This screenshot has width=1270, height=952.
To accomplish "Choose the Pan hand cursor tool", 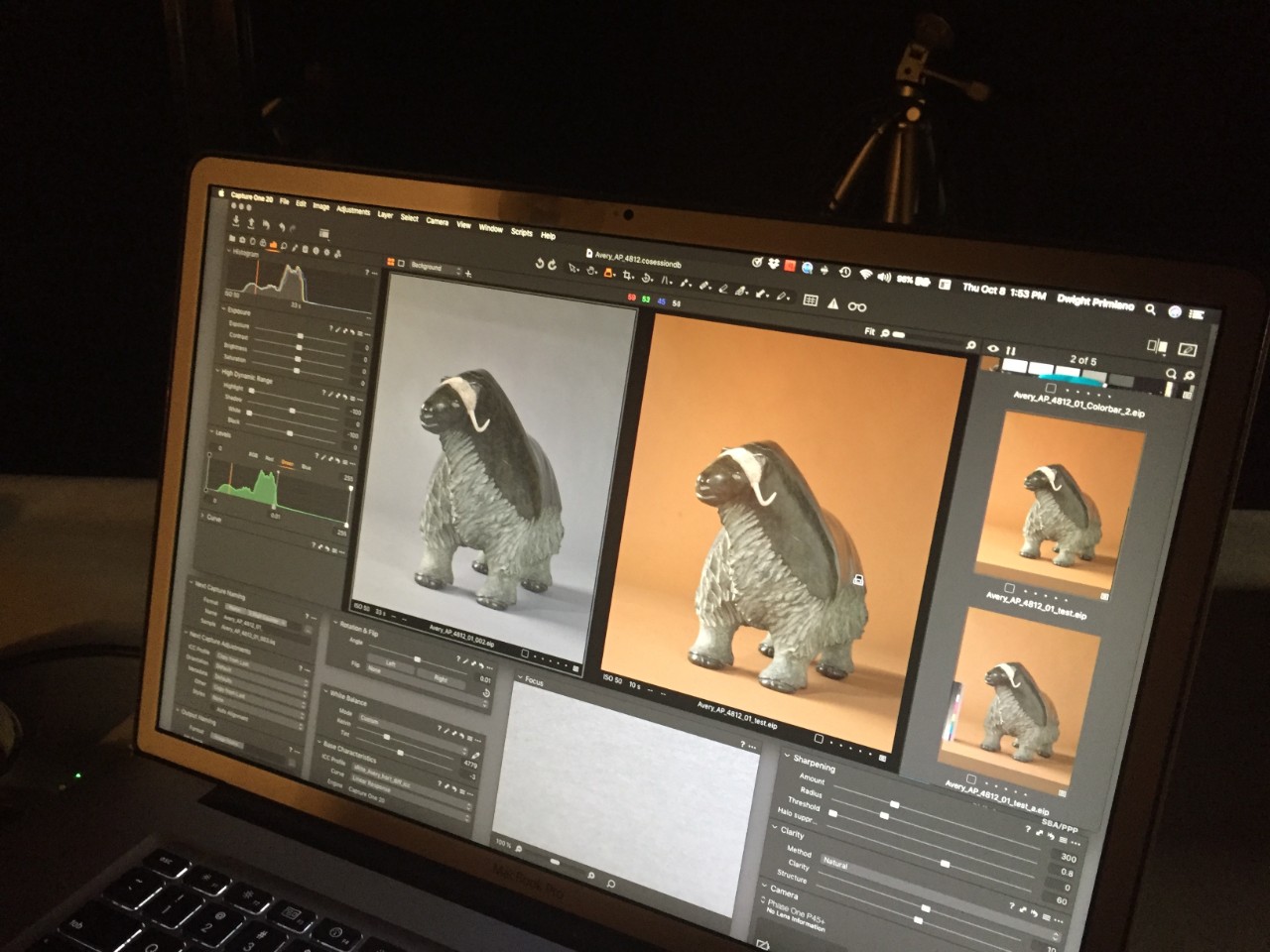I will [591, 271].
